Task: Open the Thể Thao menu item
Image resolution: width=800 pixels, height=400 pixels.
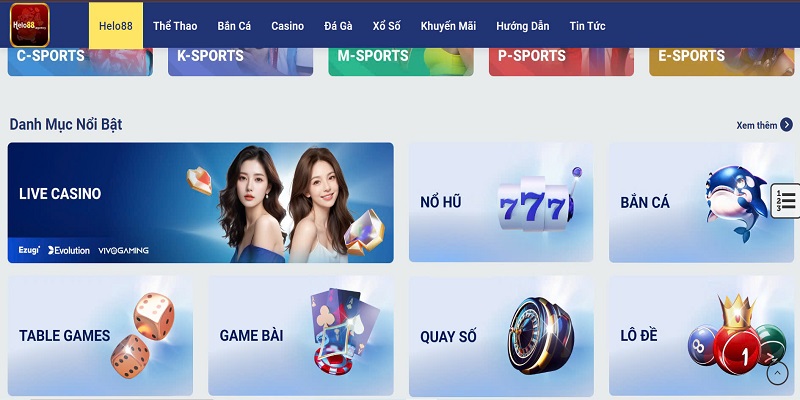Action: point(175,26)
